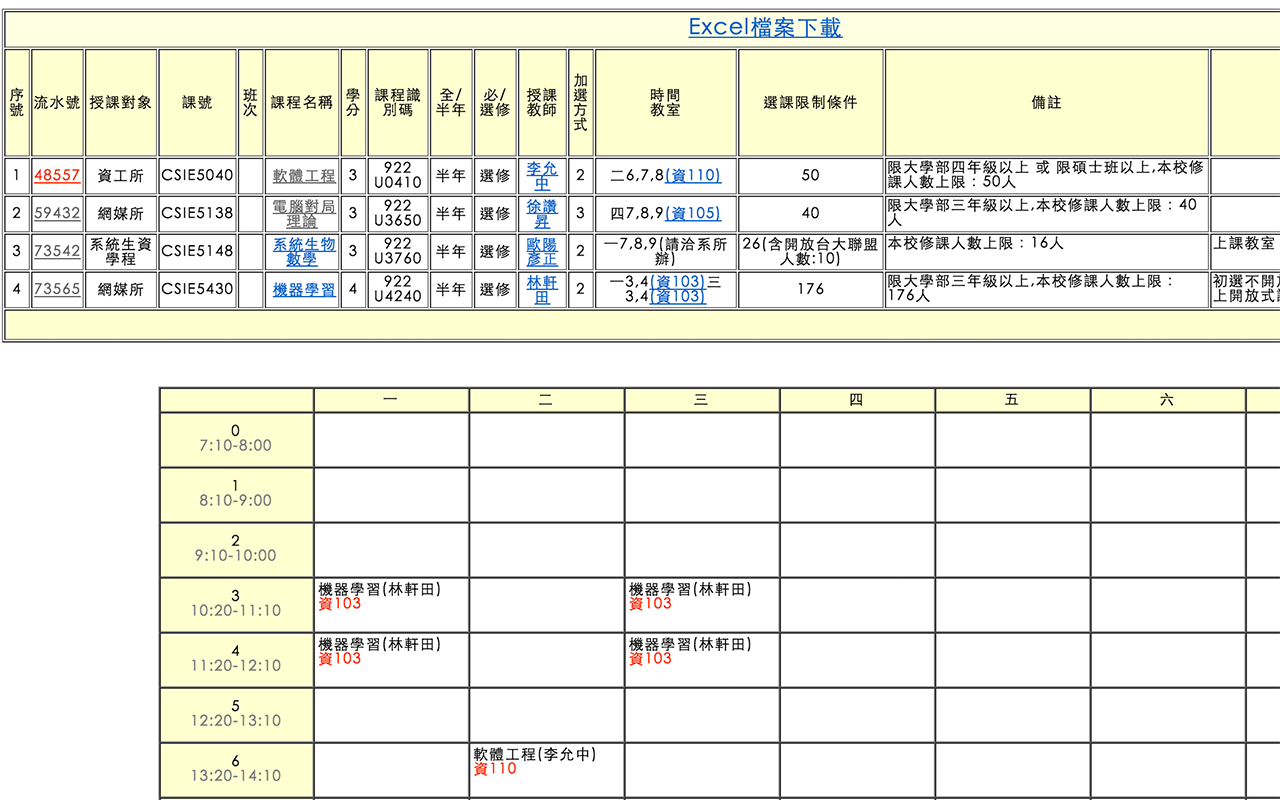The width and height of the screenshot is (1280, 800).
Task: Select course number CSIE5148 cell
Action: (197, 251)
